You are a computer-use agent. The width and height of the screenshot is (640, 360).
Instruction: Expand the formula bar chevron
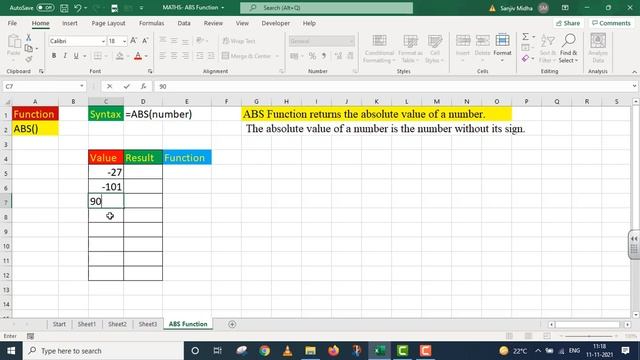click(x=634, y=86)
